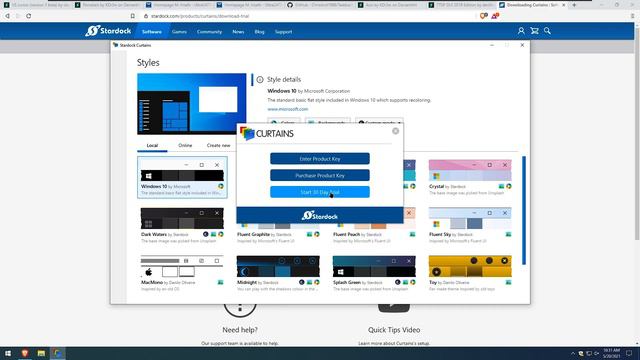Select the Crystal style thumbnail
The height and width of the screenshot is (360, 640).
click(x=470, y=170)
